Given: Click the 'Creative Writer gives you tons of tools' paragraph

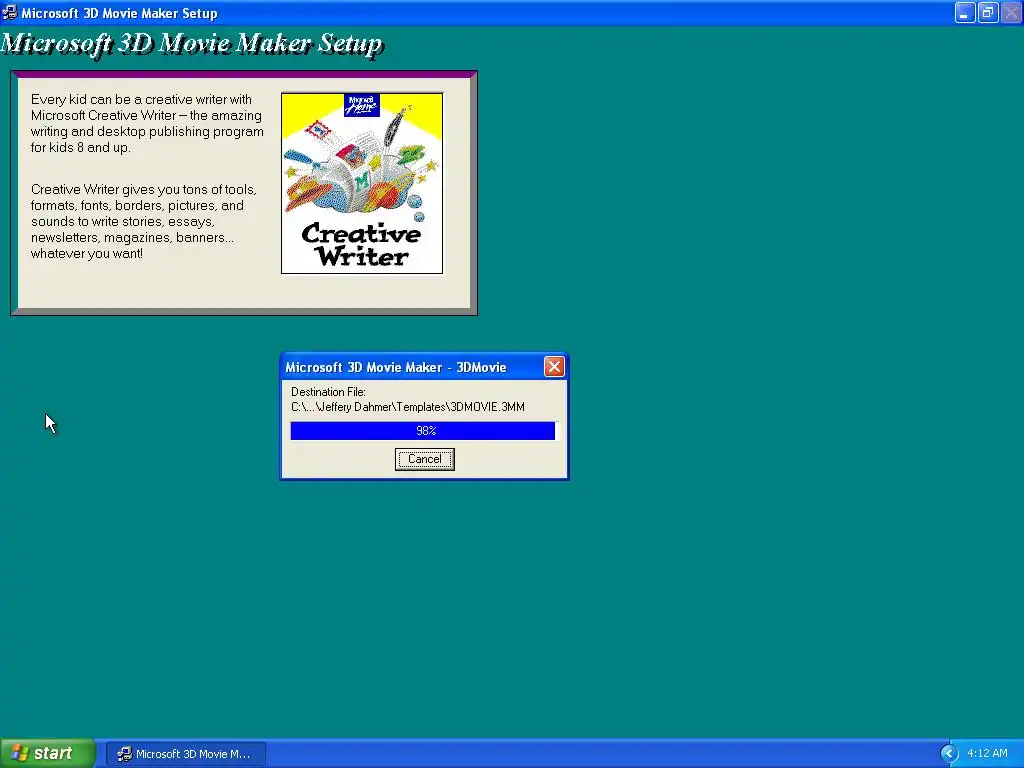Looking at the screenshot, I should 144,221.
